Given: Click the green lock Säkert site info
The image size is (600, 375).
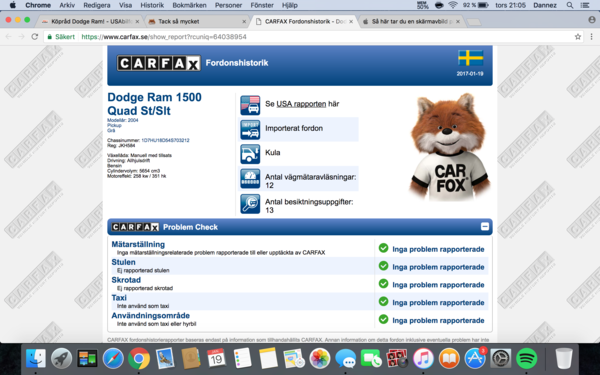Looking at the screenshot, I should tap(61, 37).
